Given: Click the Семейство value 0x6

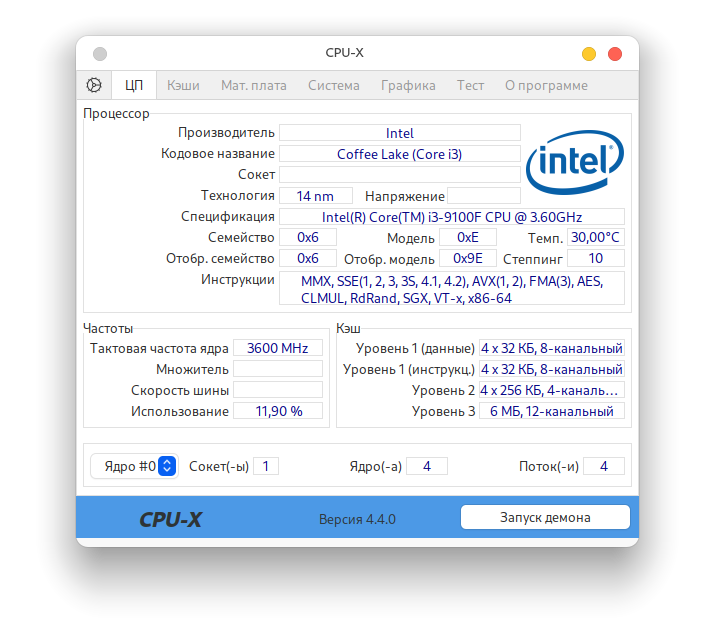Looking at the screenshot, I should (x=308, y=238).
